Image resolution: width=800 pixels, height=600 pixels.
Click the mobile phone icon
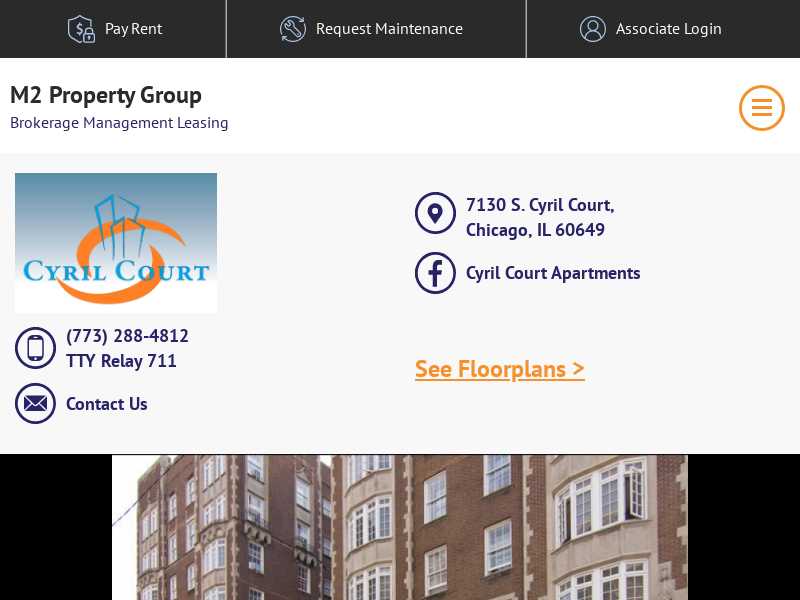(35, 348)
